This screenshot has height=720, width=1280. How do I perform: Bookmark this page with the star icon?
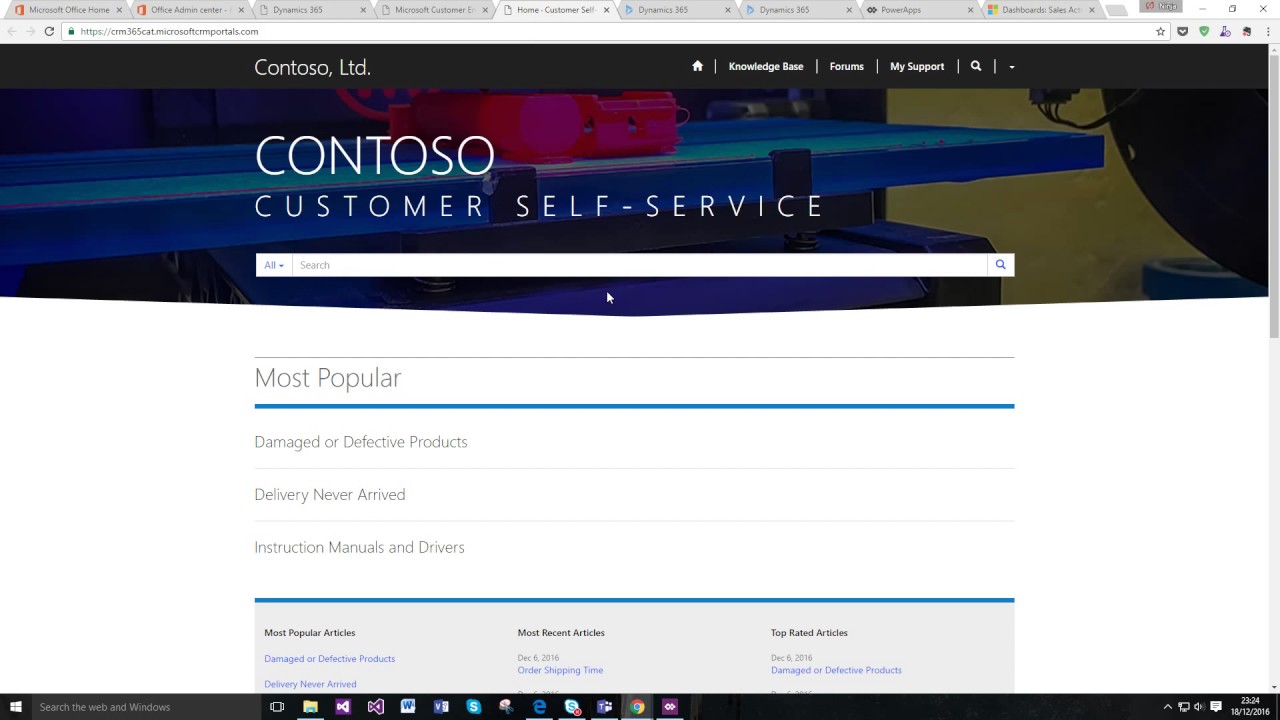coord(1160,31)
